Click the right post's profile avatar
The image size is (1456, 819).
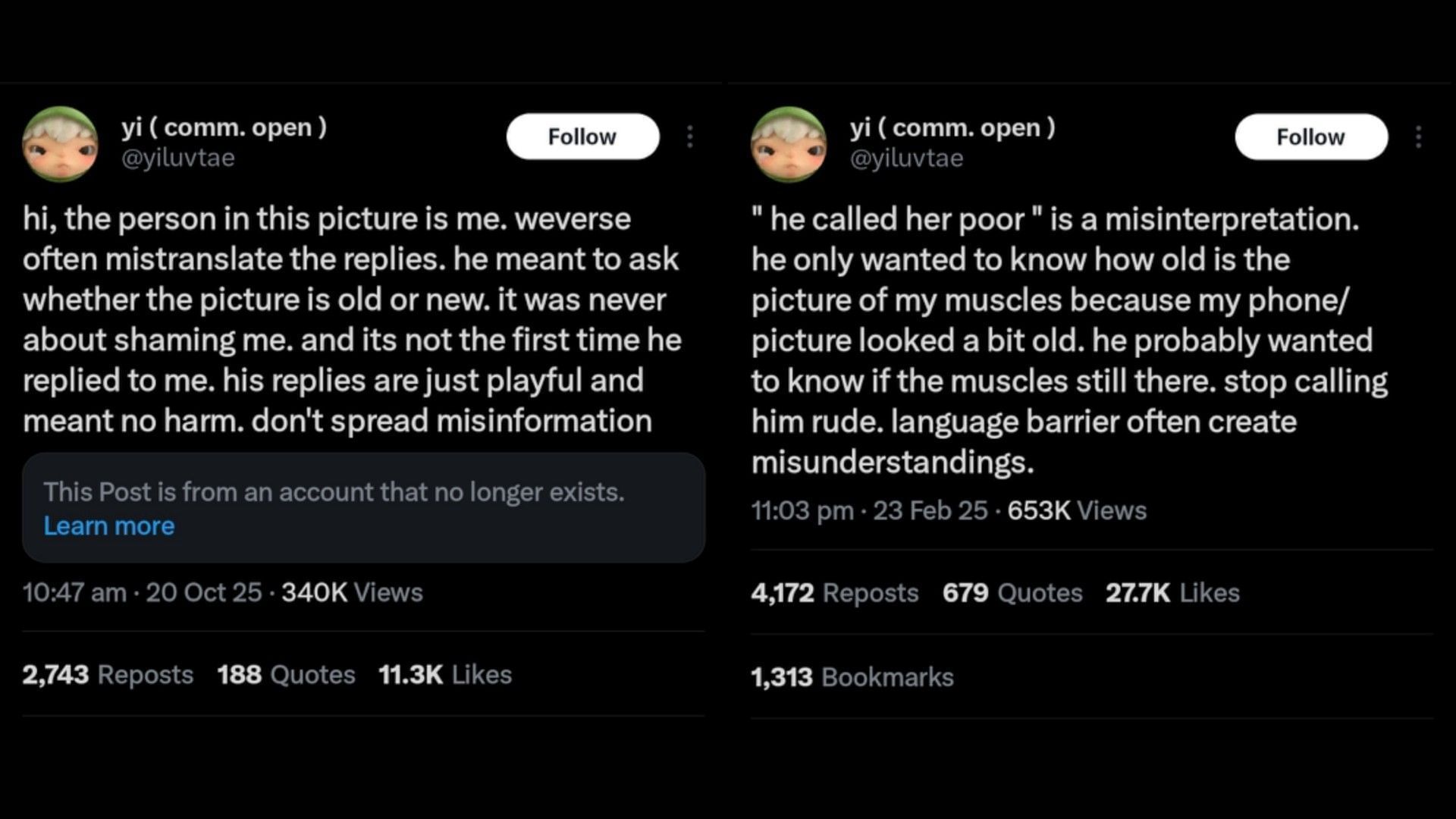point(789,144)
